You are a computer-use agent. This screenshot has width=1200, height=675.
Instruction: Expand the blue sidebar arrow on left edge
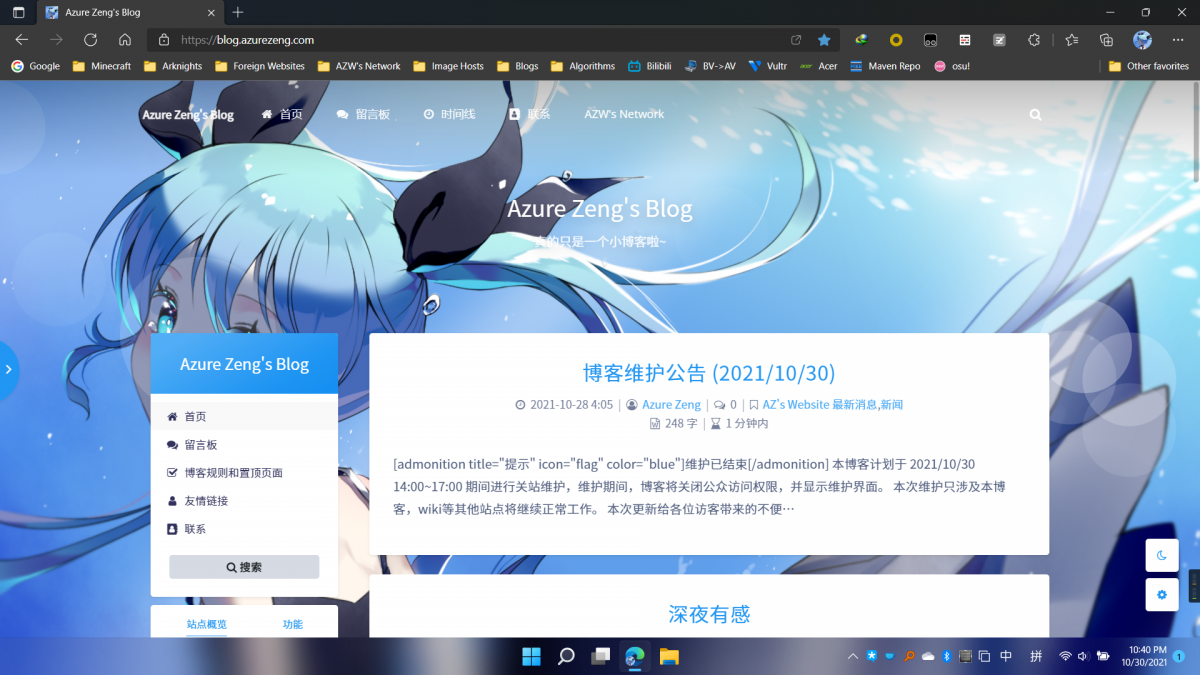point(9,370)
